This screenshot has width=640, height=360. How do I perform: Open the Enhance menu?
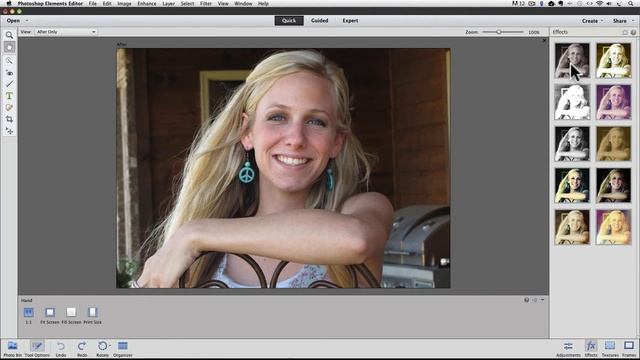147,3
